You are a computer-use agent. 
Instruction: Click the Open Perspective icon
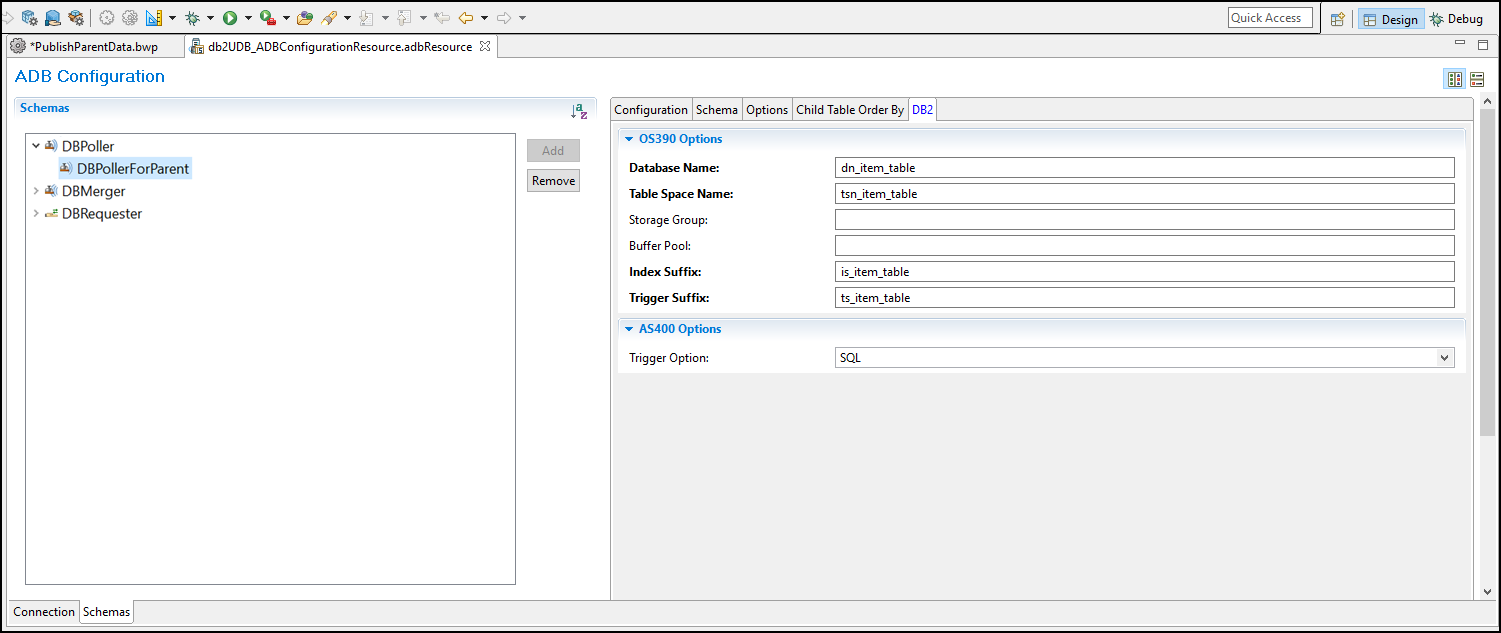pyautogui.click(x=1337, y=19)
